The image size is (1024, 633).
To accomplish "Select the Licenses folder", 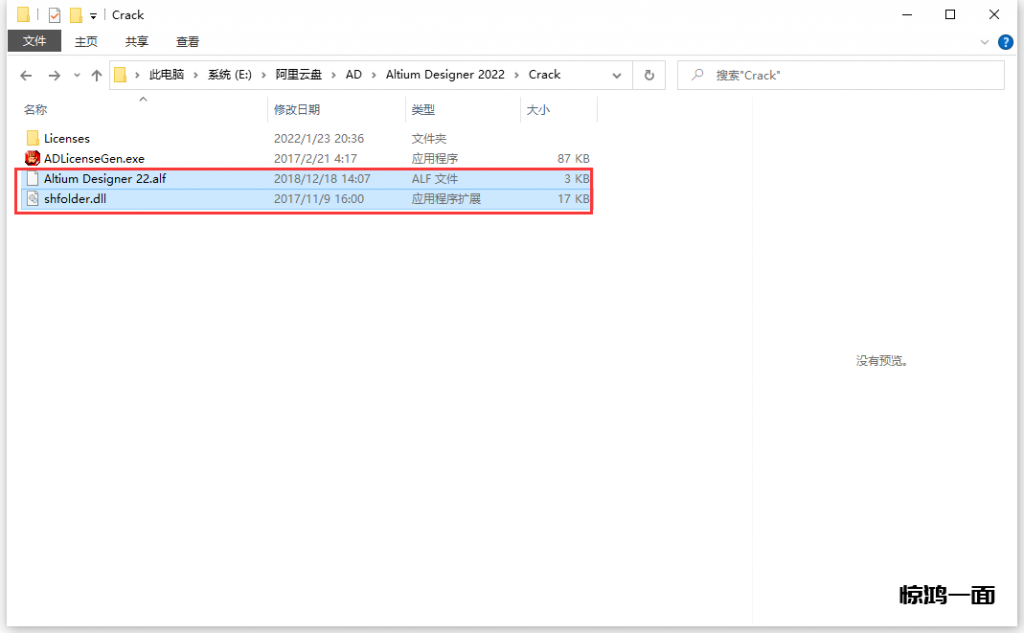I will click(66, 138).
